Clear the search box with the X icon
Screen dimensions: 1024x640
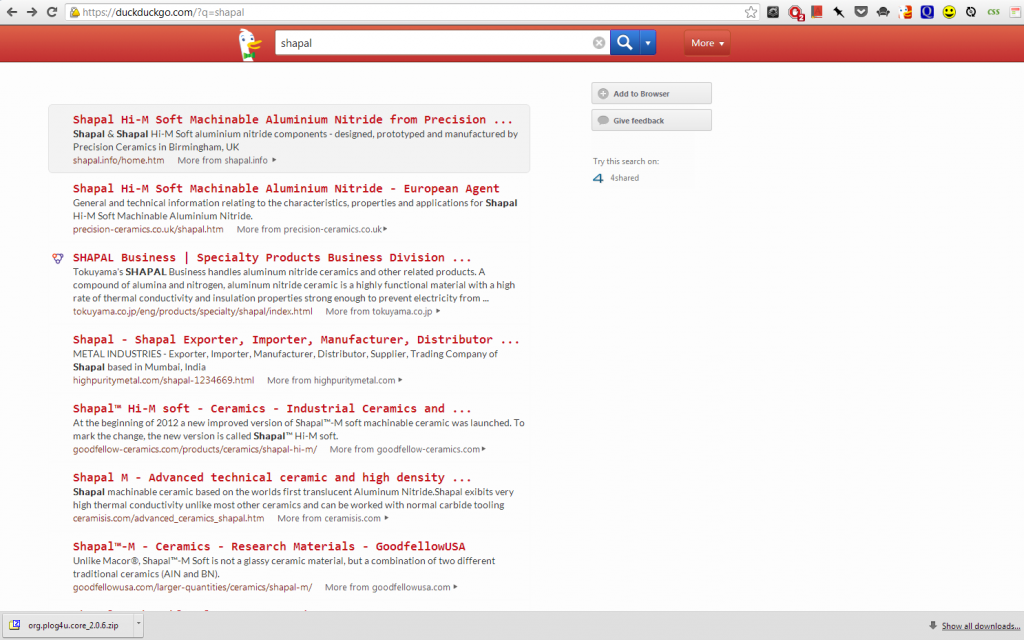(x=599, y=43)
